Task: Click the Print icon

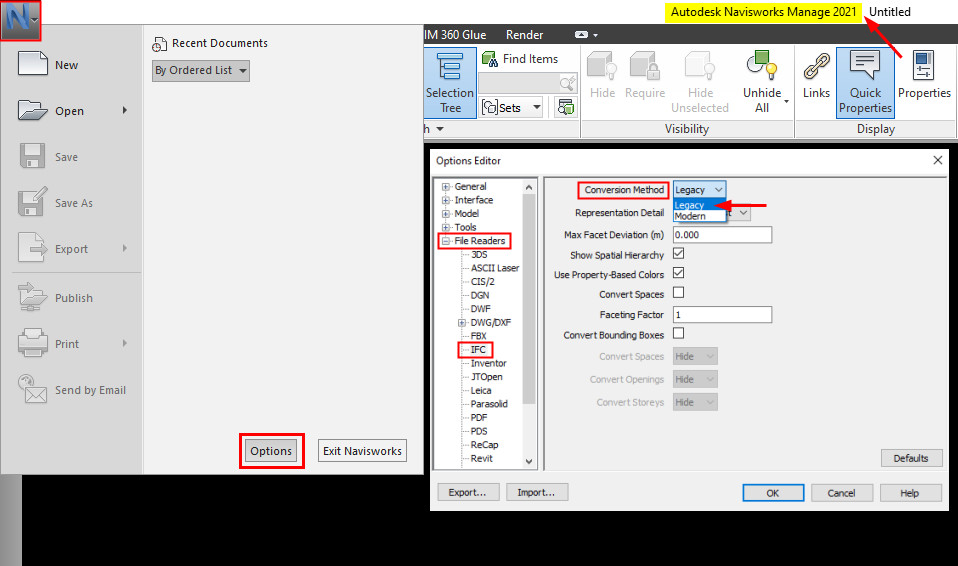Action: [32, 343]
